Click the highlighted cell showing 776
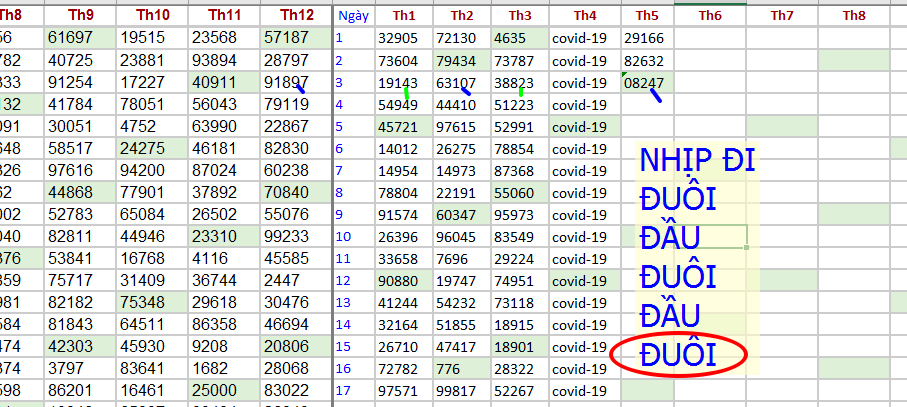Viewport: 907px width, 407px height. pos(462,368)
